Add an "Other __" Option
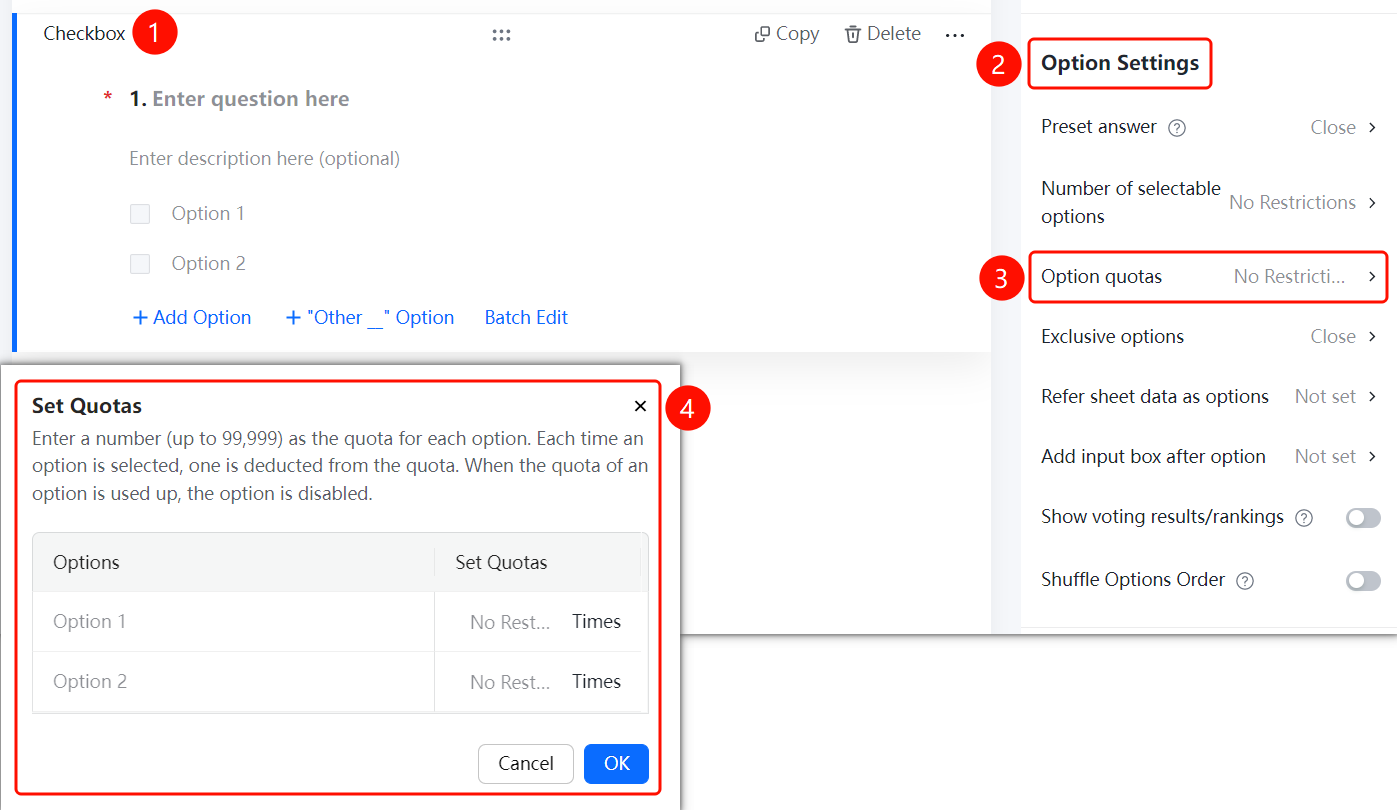 (x=370, y=317)
